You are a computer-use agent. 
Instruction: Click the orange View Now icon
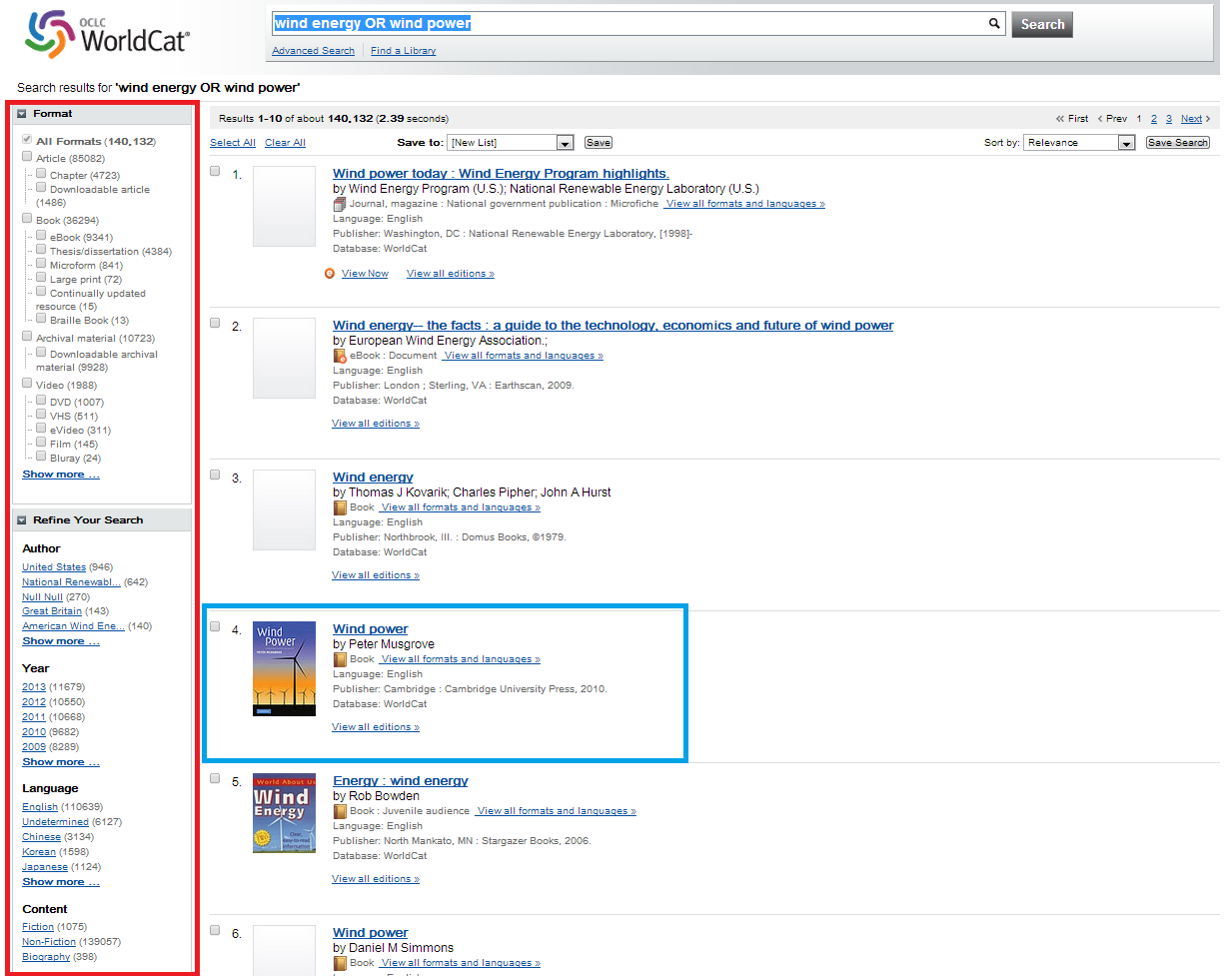(x=330, y=274)
